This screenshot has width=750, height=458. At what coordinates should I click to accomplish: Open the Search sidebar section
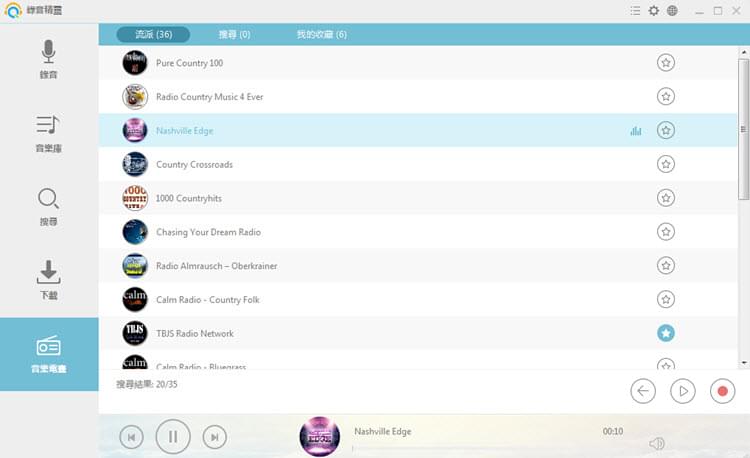48,207
